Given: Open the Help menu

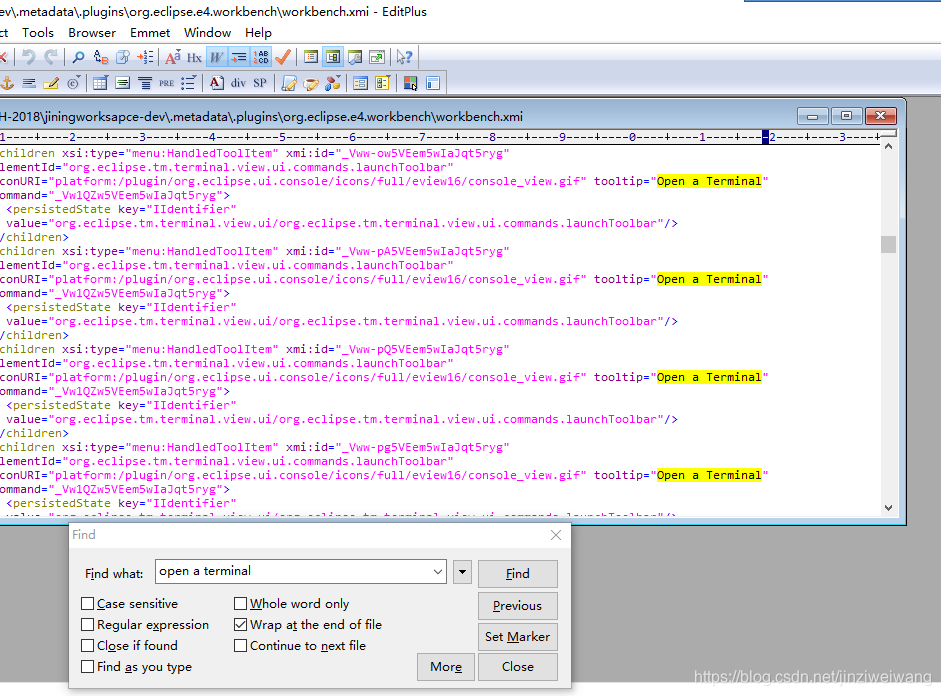Looking at the screenshot, I should pyautogui.click(x=258, y=33).
